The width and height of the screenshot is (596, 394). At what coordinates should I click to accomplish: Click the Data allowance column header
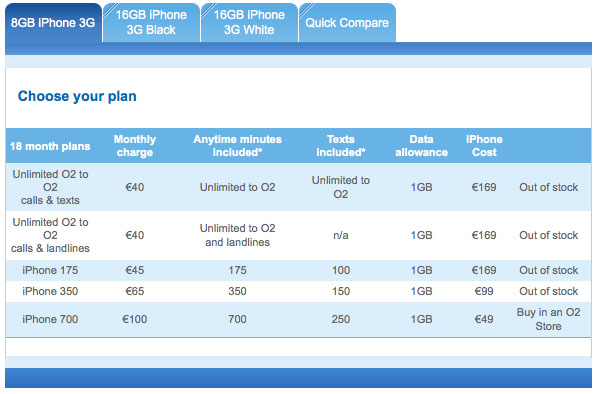(421, 146)
